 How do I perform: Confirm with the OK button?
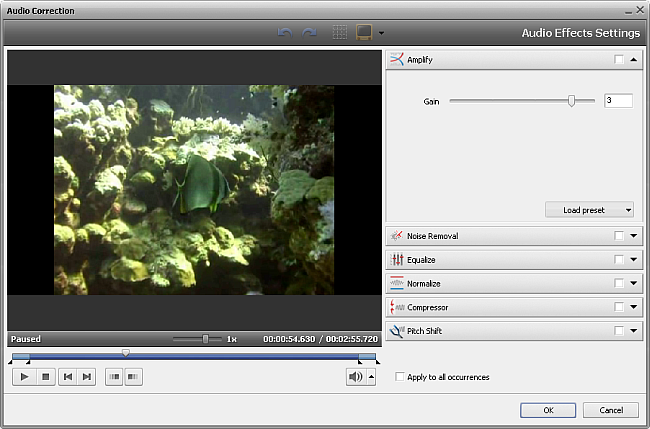tap(548, 410)
